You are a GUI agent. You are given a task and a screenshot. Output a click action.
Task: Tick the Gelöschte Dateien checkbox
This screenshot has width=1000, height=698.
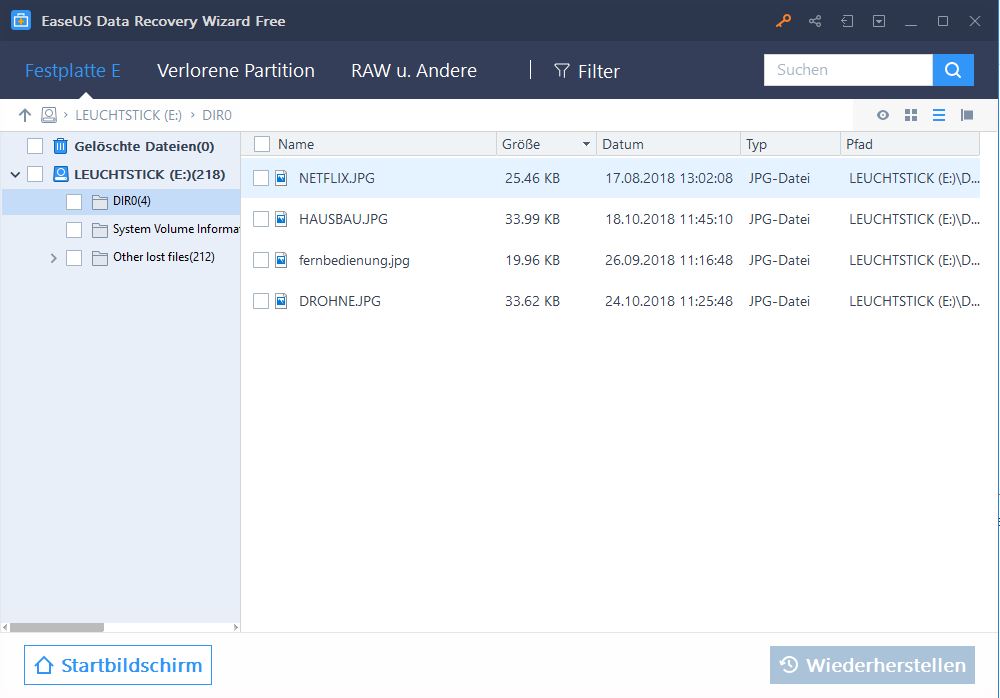(x=35, y=146)
